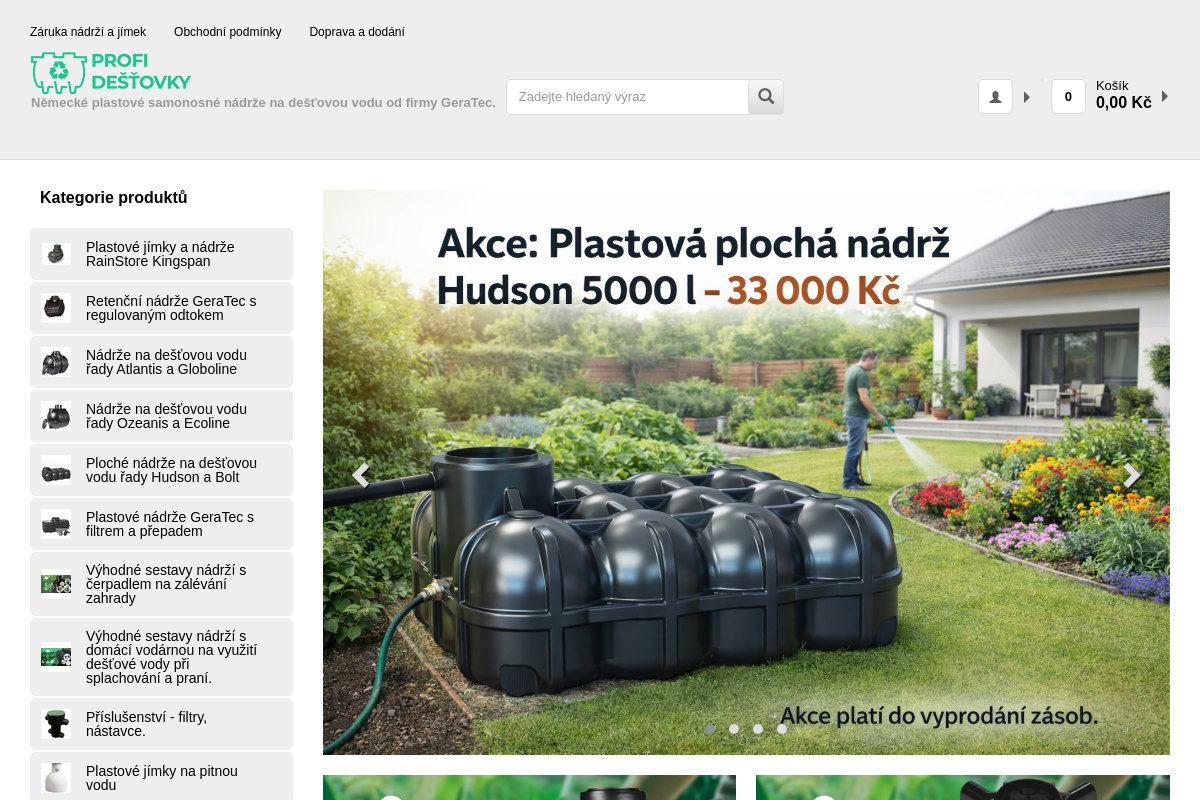Open the Obchodní podmínky menu item
The image size is (1200, 800).
227,32
